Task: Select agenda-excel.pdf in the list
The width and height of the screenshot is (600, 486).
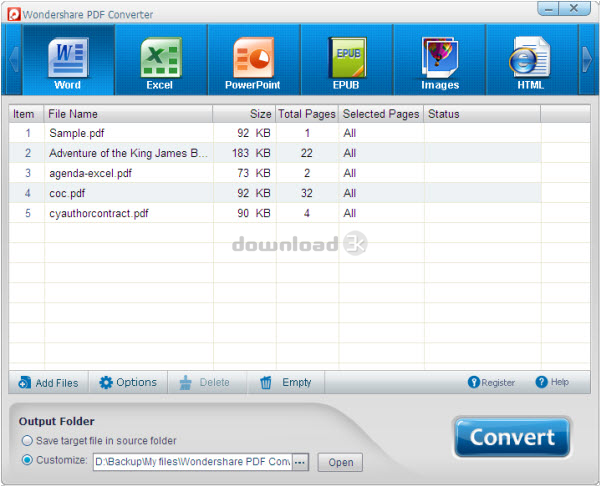Action: tap(299, 173)
